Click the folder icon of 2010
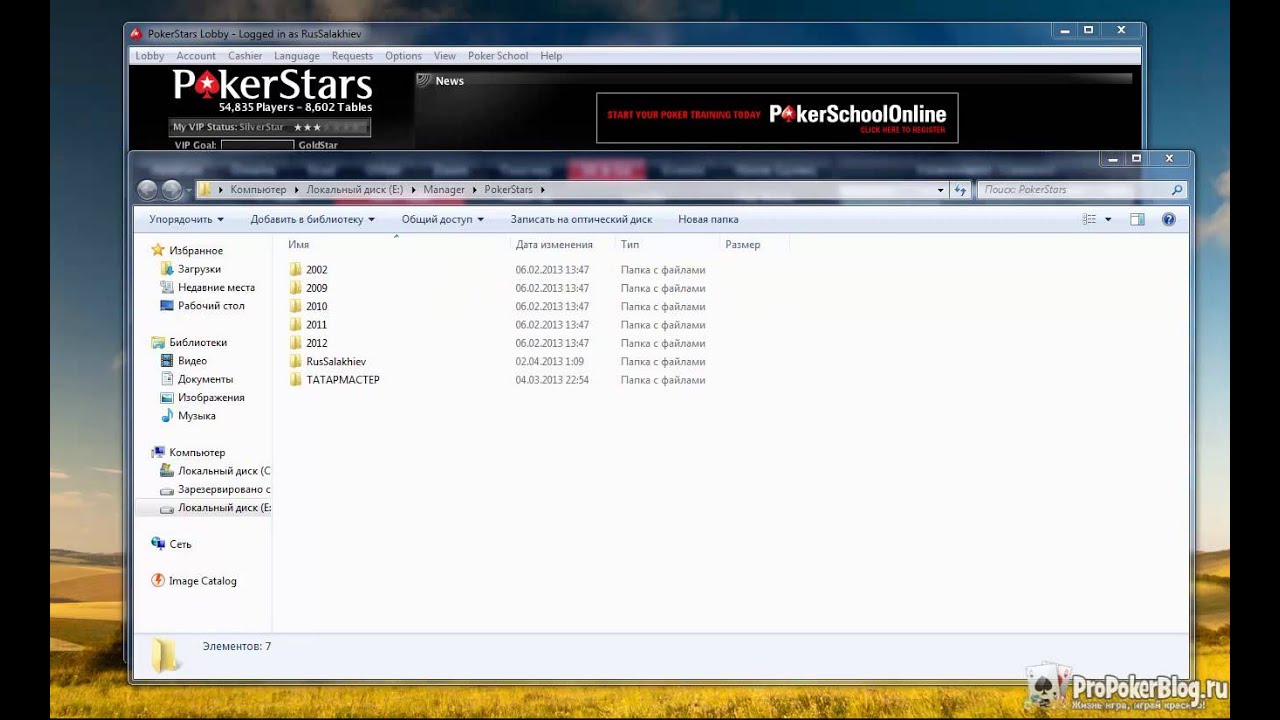 (295, 306)
